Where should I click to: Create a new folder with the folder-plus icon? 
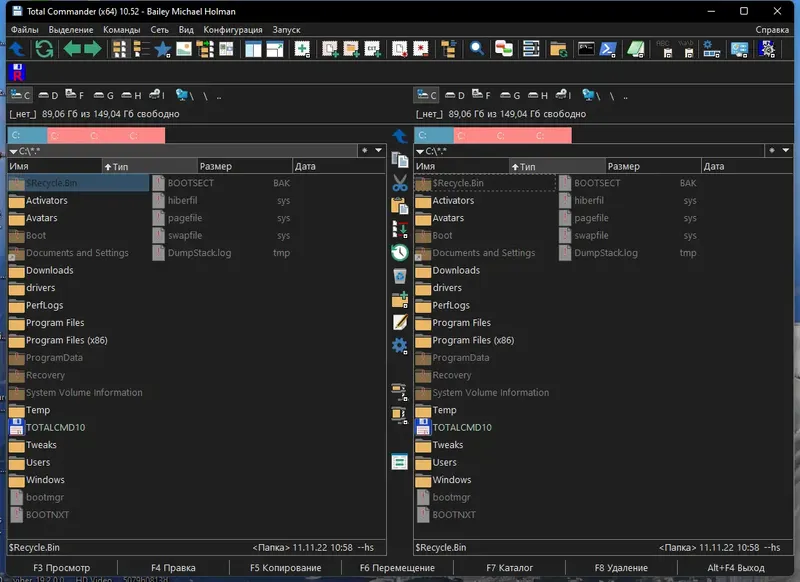point(399,300)
